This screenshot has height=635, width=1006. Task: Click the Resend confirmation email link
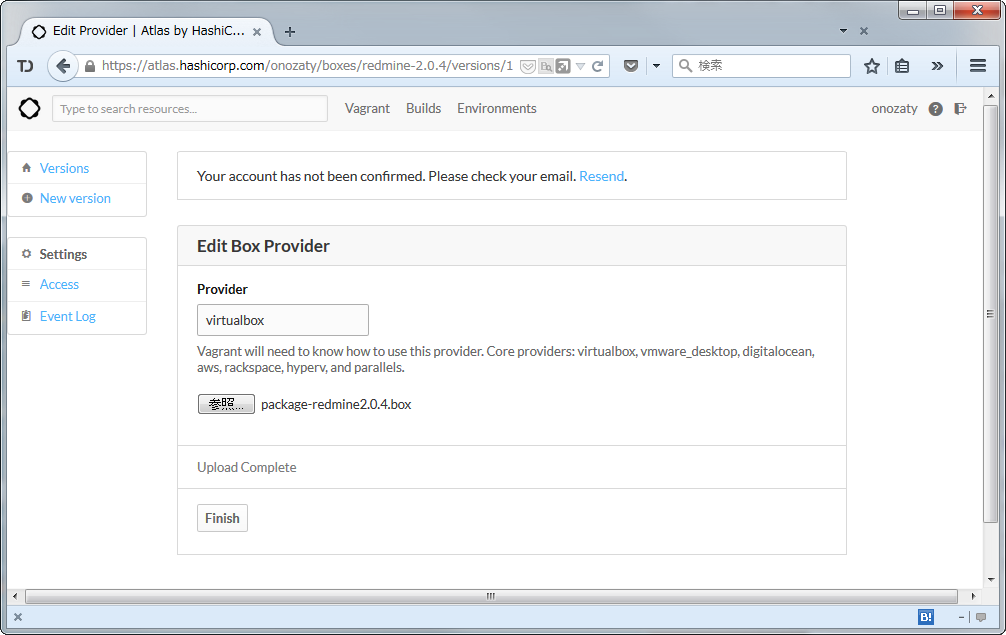(601, 176)
